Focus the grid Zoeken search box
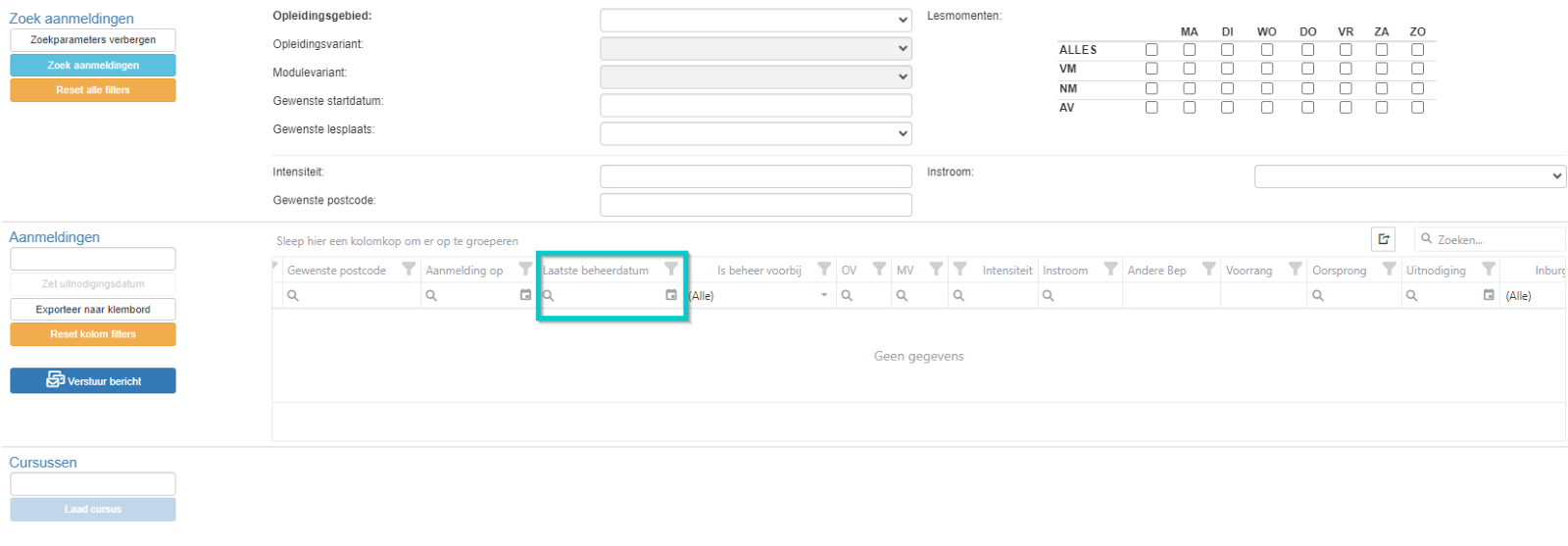The height and width of the screenshot is (546, 1568). 1490,239
